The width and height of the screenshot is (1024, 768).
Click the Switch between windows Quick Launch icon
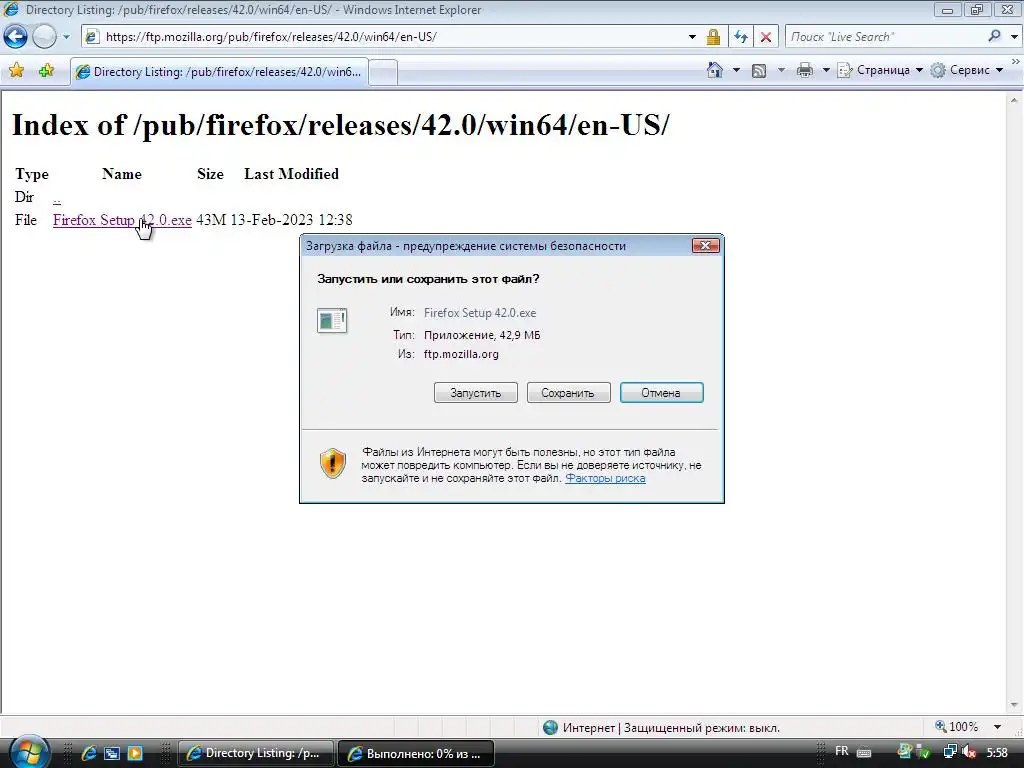(x=112, y=753)
